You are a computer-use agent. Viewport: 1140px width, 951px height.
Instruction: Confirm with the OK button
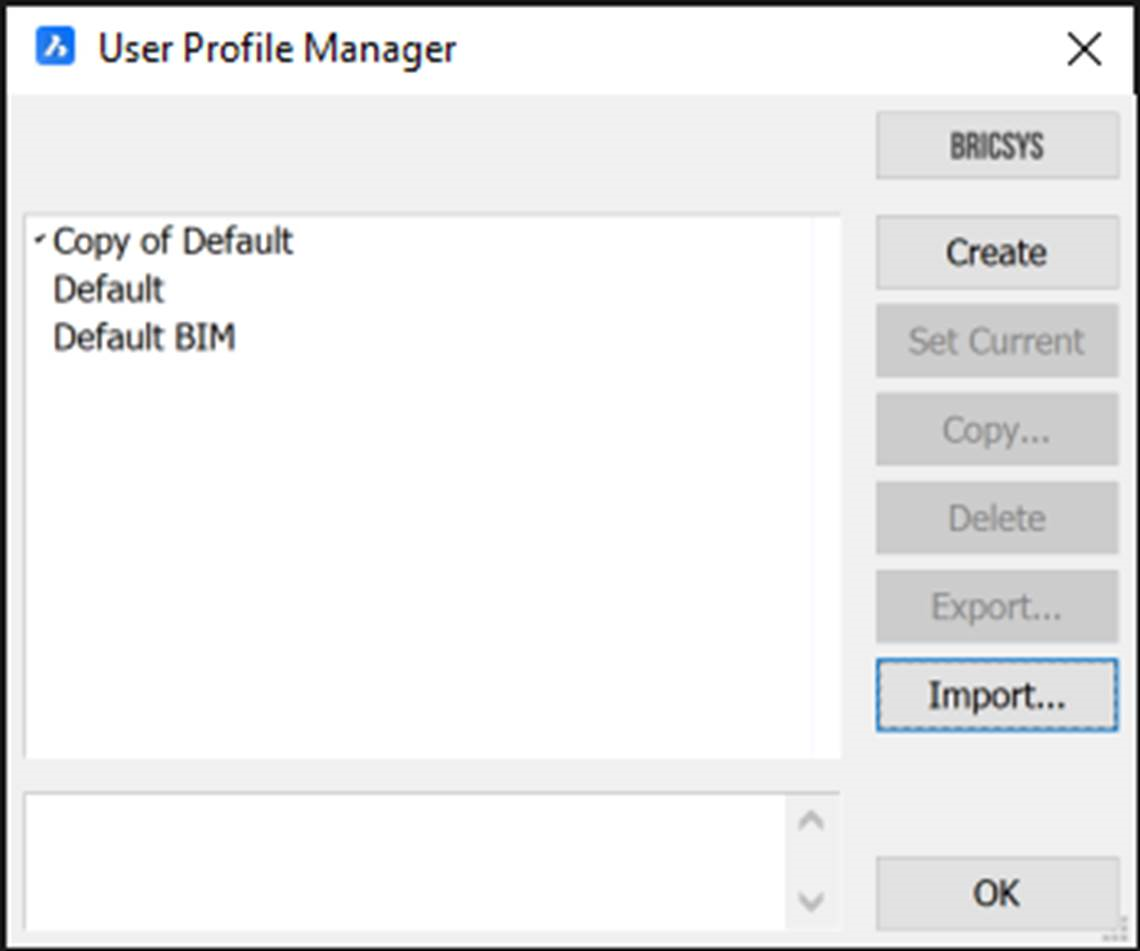coord(996,893)
